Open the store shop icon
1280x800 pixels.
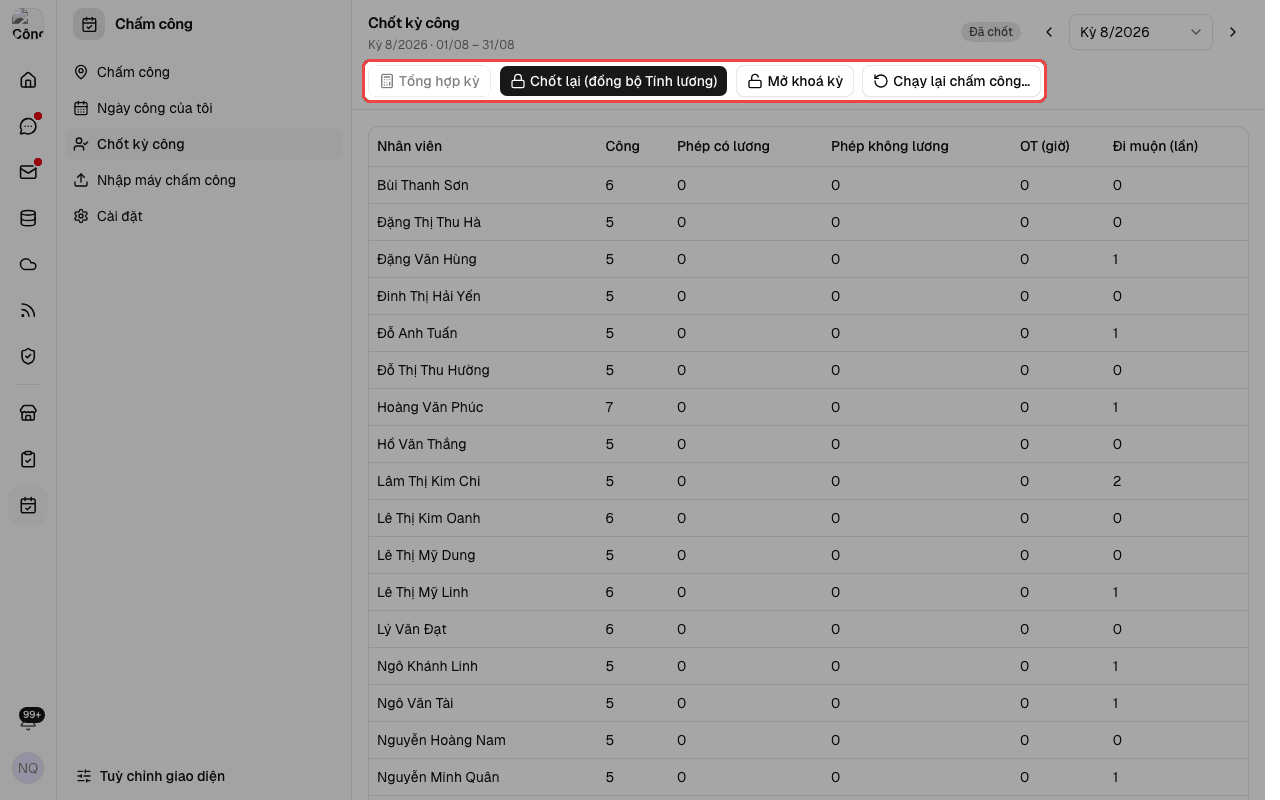[28, 413]
